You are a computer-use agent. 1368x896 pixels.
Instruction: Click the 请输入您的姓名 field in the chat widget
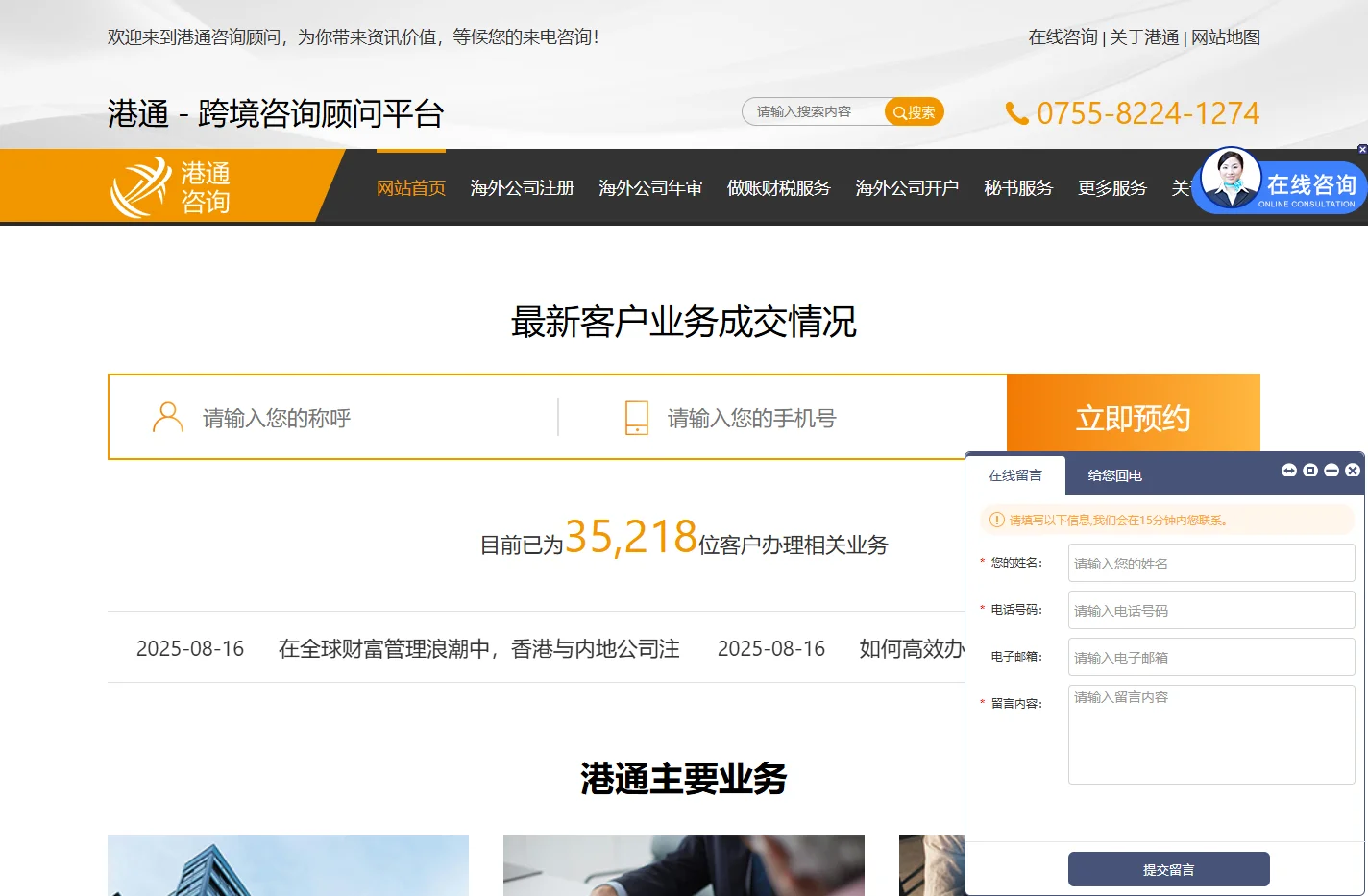pos(1211,564)
